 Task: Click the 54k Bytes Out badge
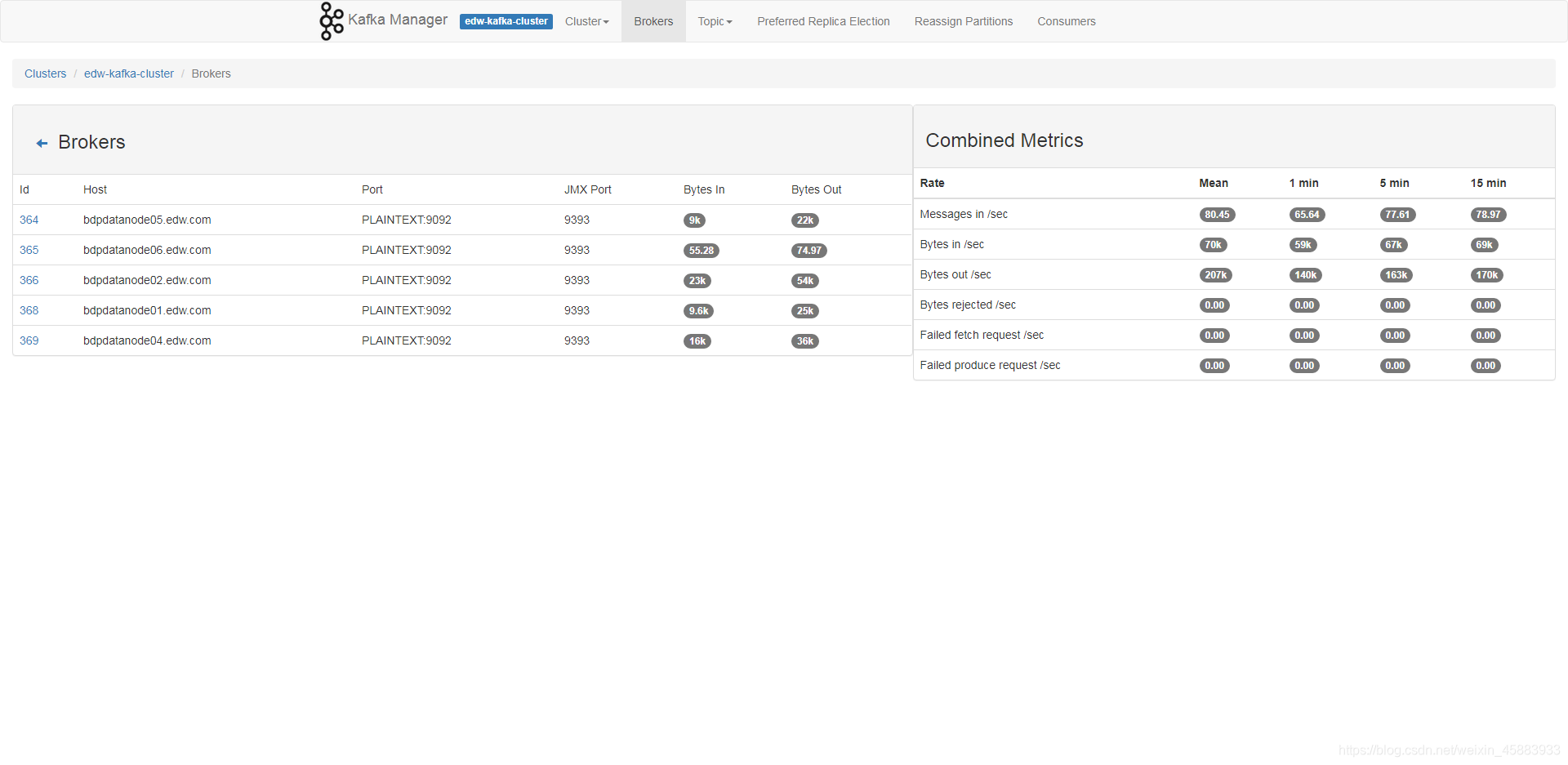[x=805, y=281]
